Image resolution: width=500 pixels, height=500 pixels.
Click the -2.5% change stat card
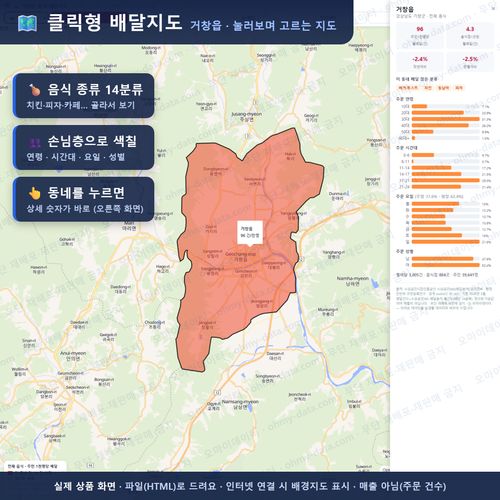pyautogui.click(x=470, y=62)
